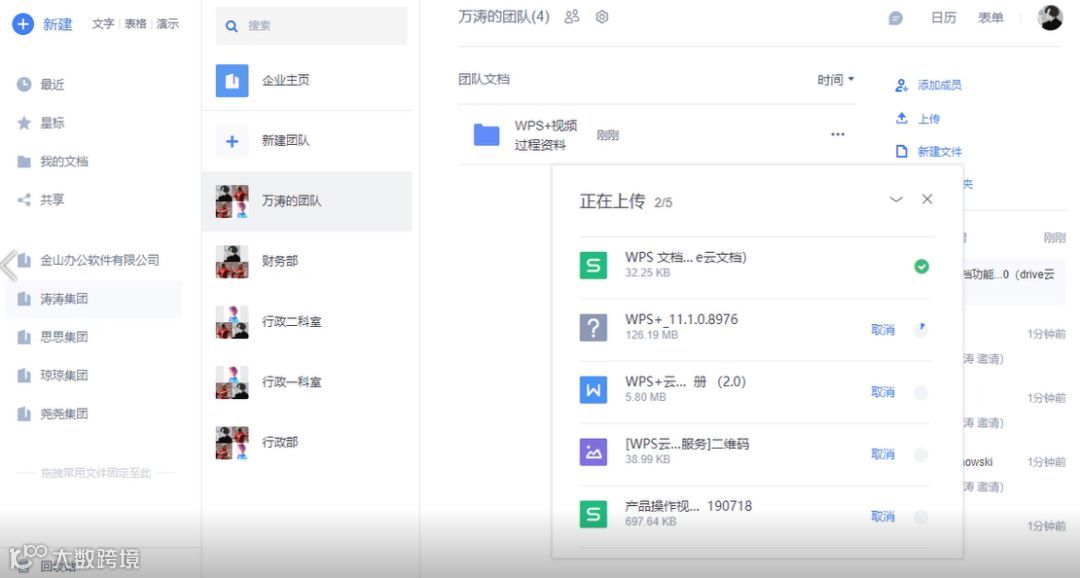Create a new 文字 document

click(103, 24)
